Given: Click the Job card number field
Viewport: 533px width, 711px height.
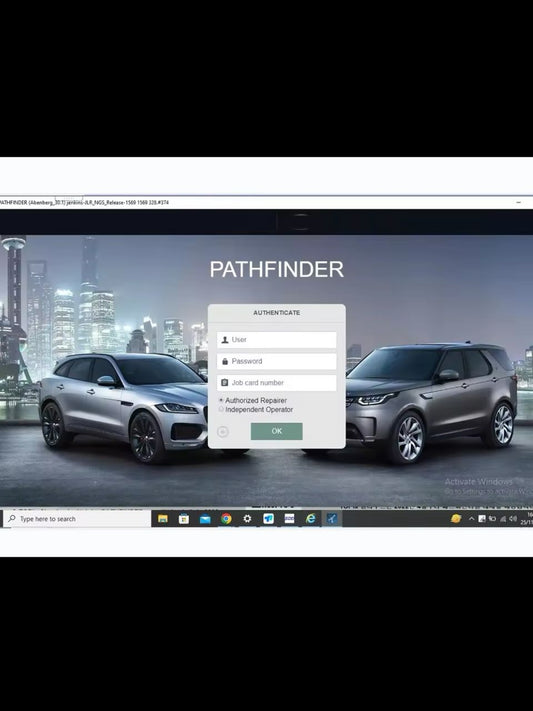Looking at the screenshot, I should pos(277,383).
